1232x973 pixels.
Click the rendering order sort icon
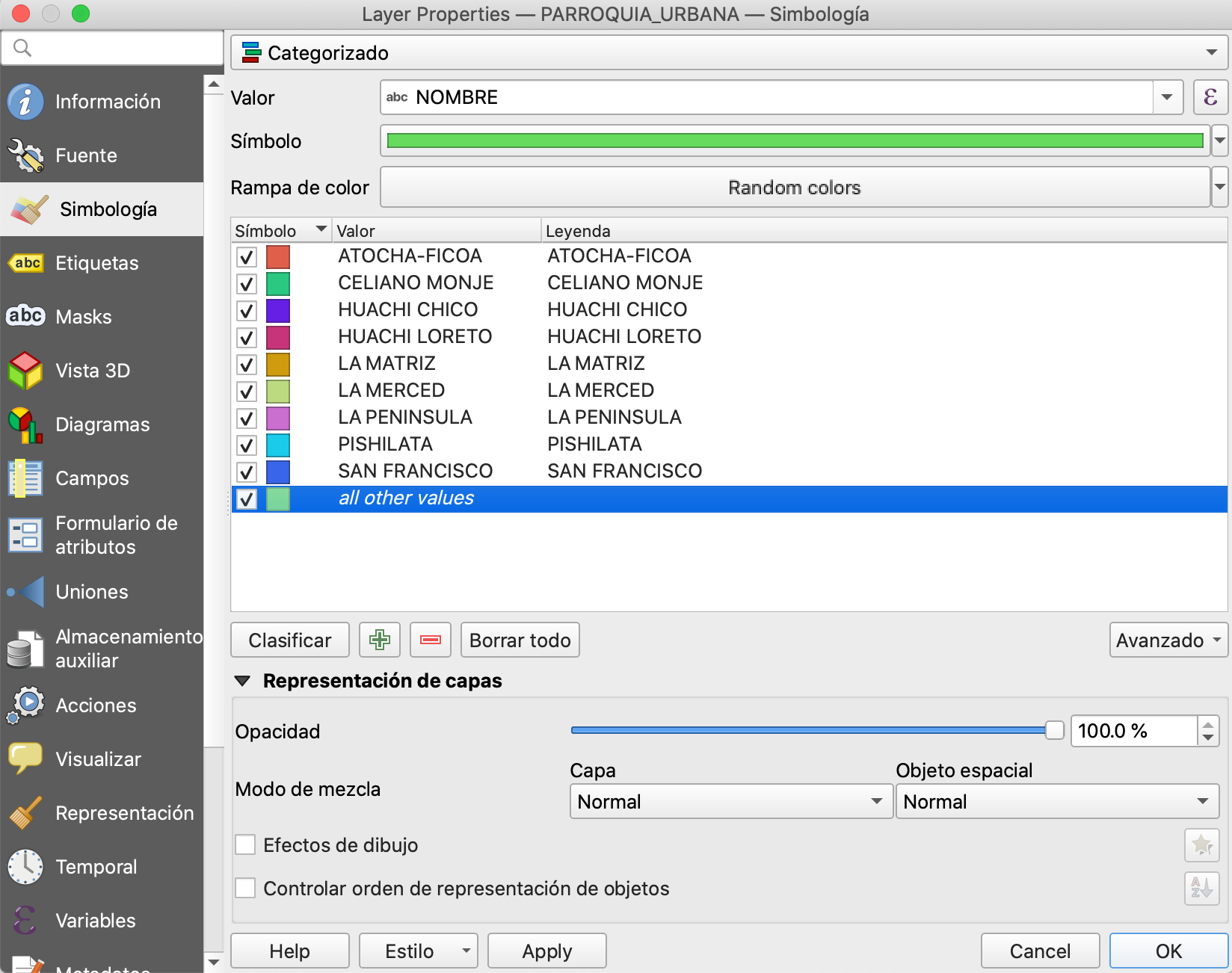(x=1201, y=889)
